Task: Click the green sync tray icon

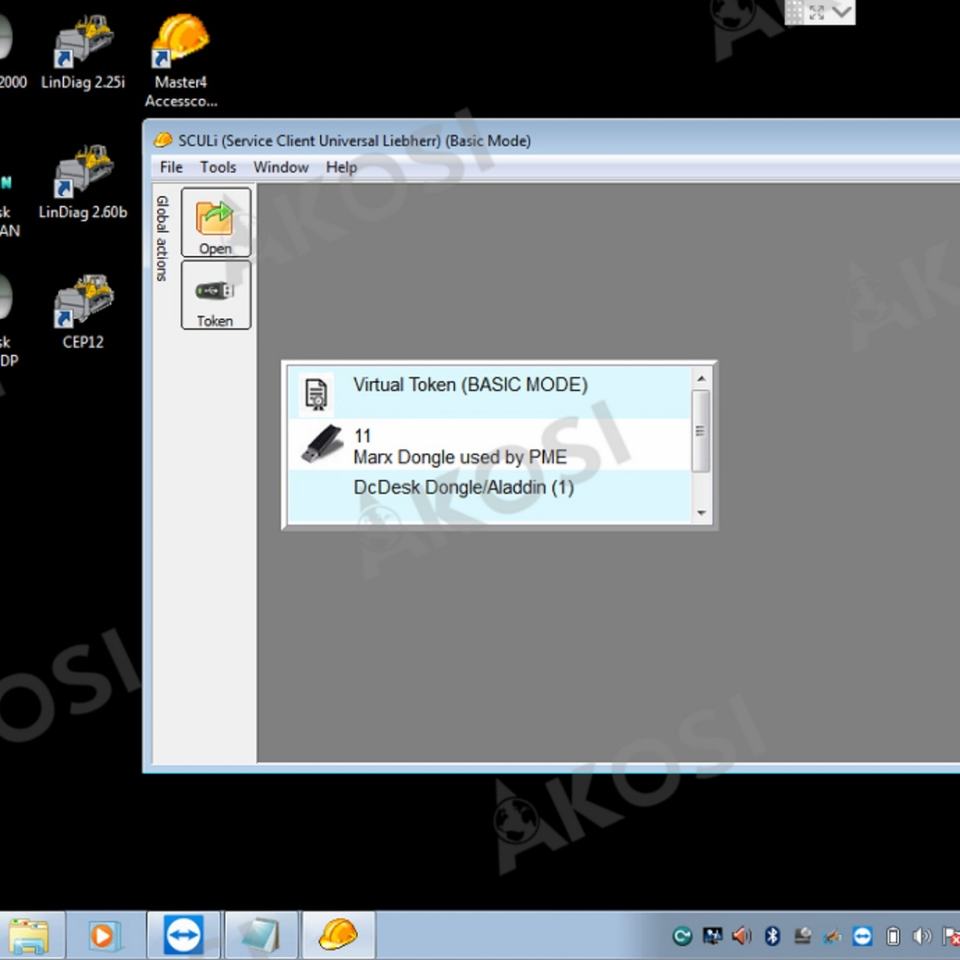Action: 682,936
